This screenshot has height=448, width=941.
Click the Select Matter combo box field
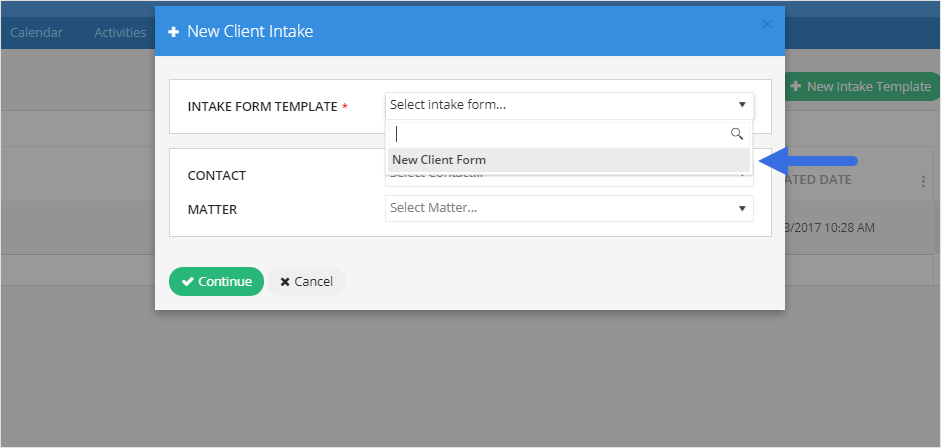click(569, 208)
